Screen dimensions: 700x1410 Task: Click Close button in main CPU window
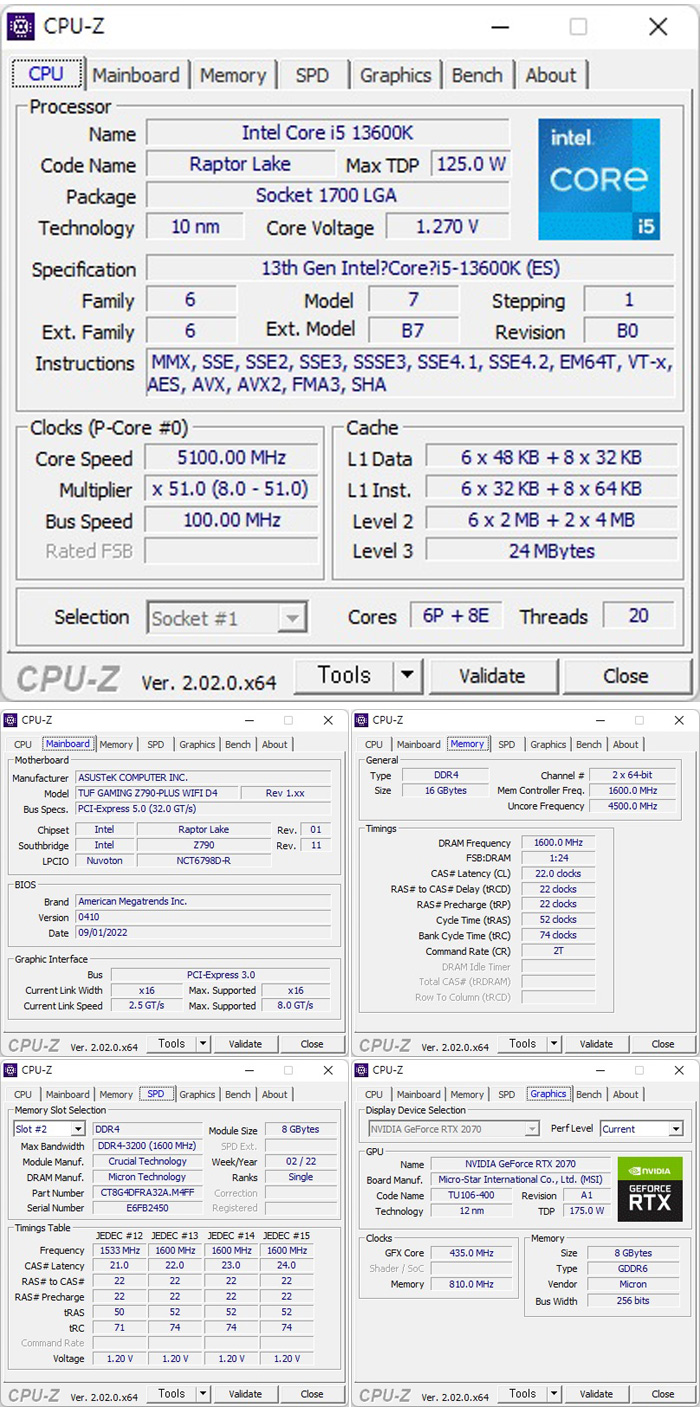coord(626,676)
